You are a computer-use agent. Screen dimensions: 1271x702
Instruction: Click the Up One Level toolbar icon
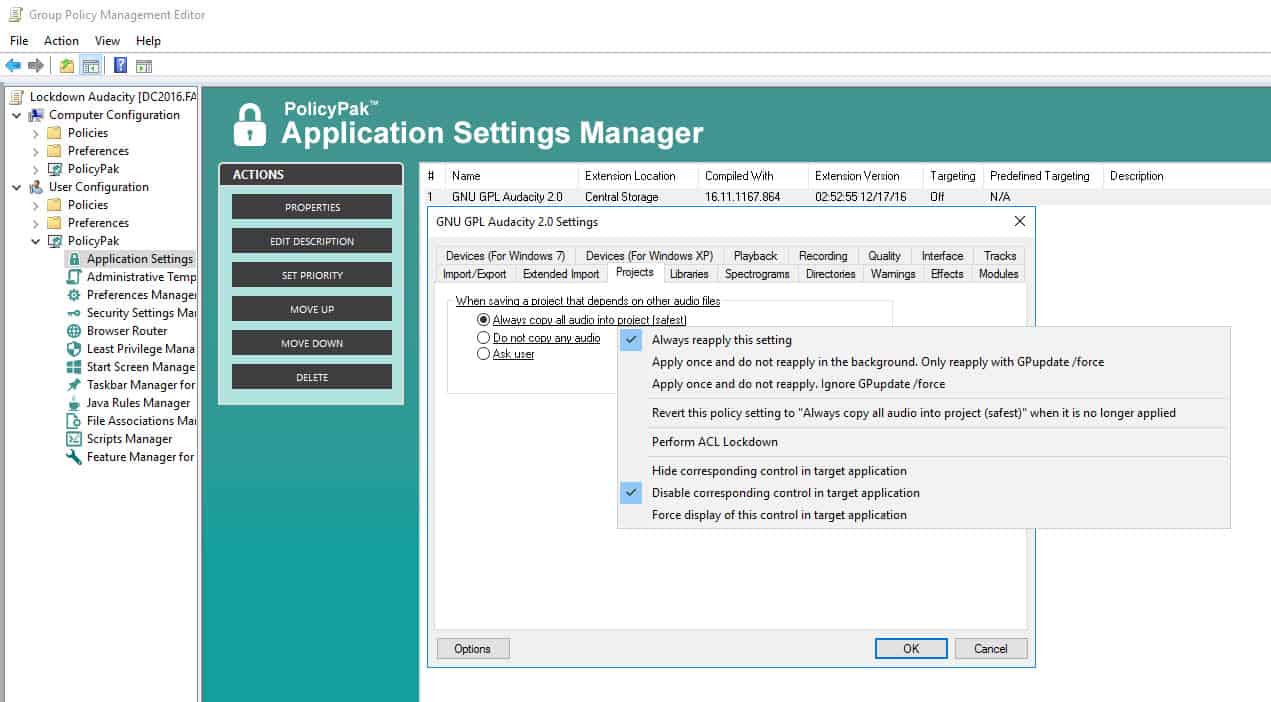tap(66, 66)
